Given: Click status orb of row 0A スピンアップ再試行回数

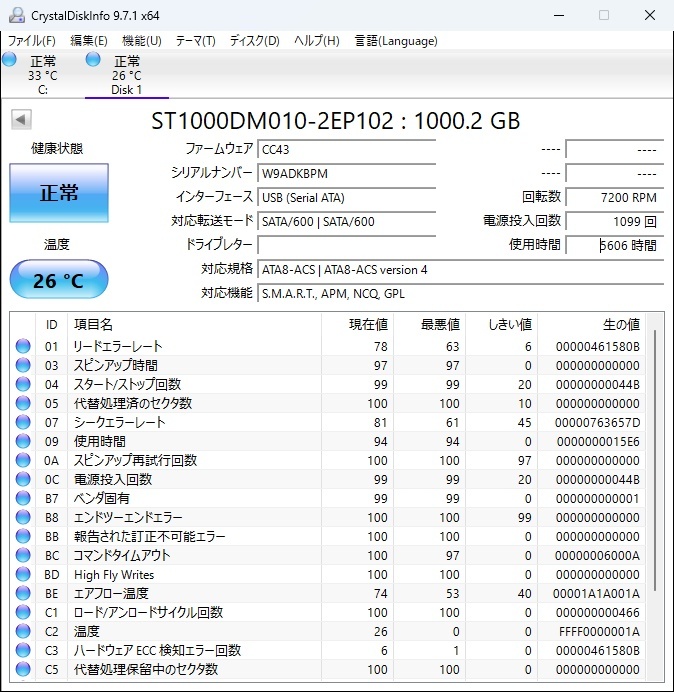Looking at the screenshot, I should click(23, 460).
